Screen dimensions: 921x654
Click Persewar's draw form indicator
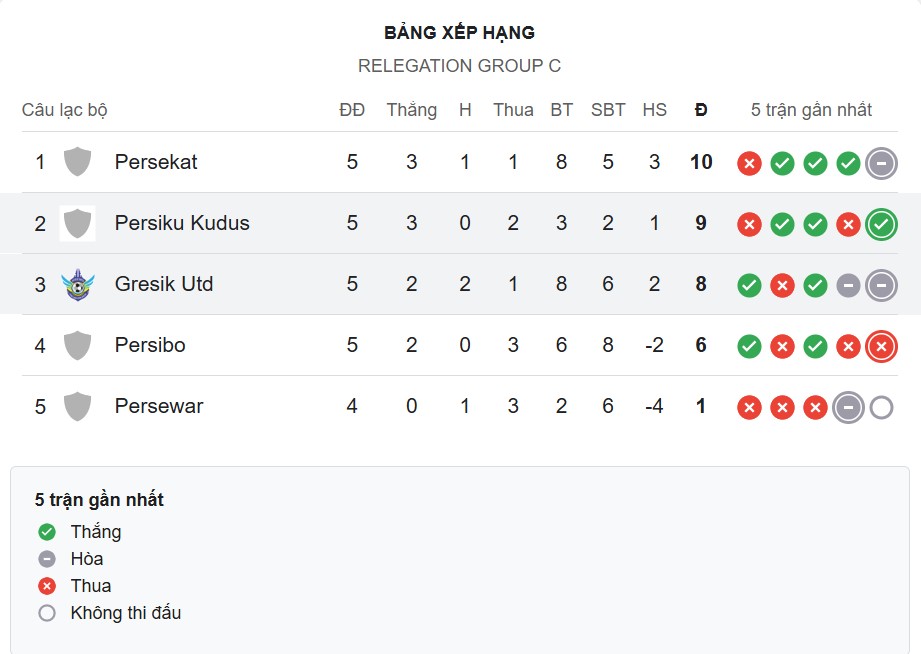click(848, 407)
